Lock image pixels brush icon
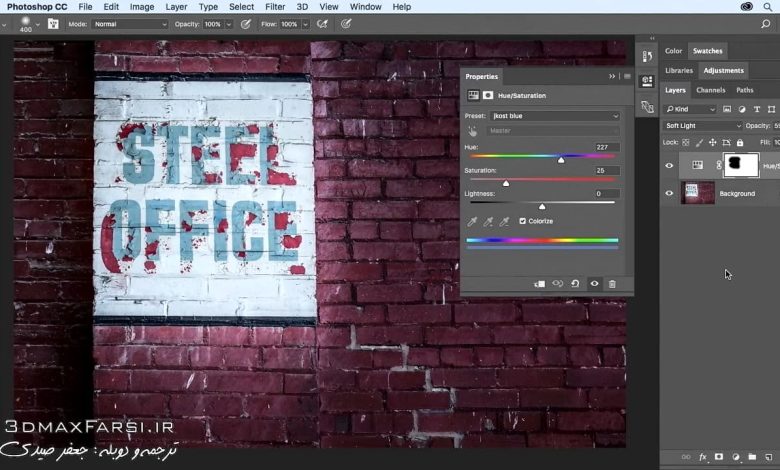Image resolution: width=780 pixels, height=470 pixels. click(699, 143)
